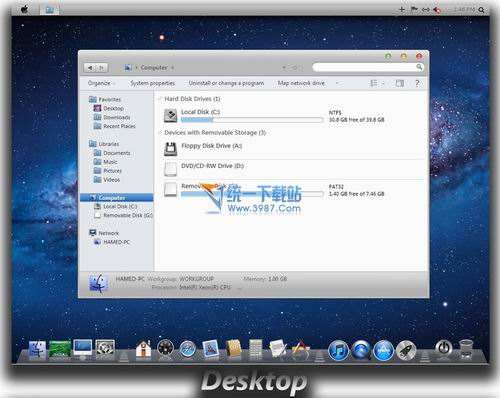
Task: Click the arrow after Computer in address bar
Action: (173, 68)
